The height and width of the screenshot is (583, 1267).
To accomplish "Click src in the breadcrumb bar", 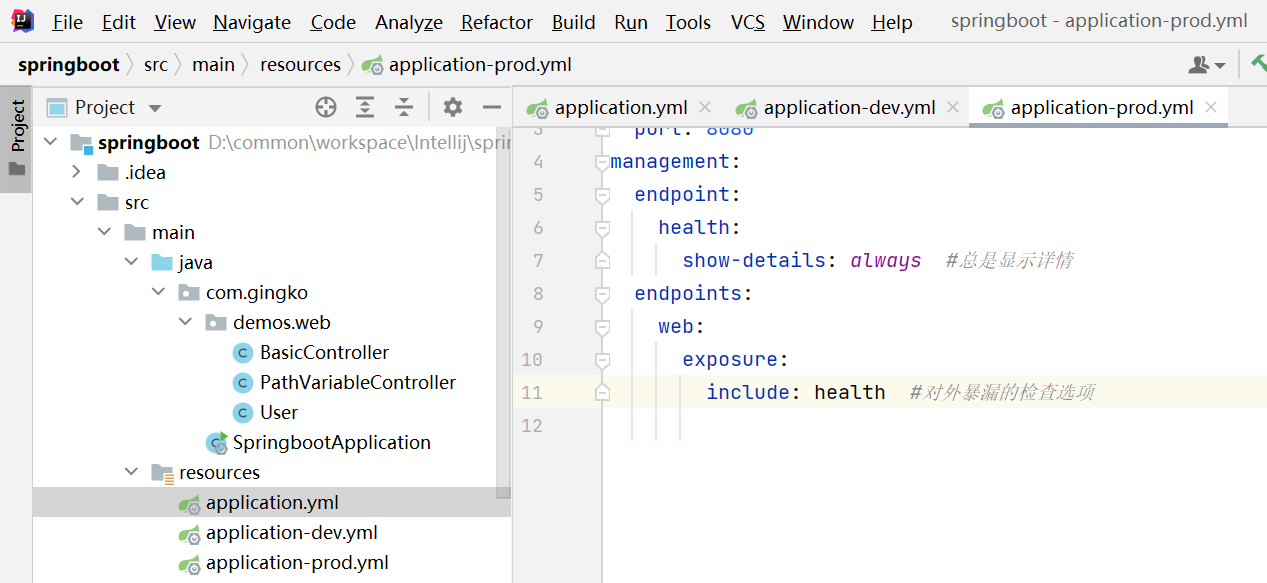I will [156, 65].
